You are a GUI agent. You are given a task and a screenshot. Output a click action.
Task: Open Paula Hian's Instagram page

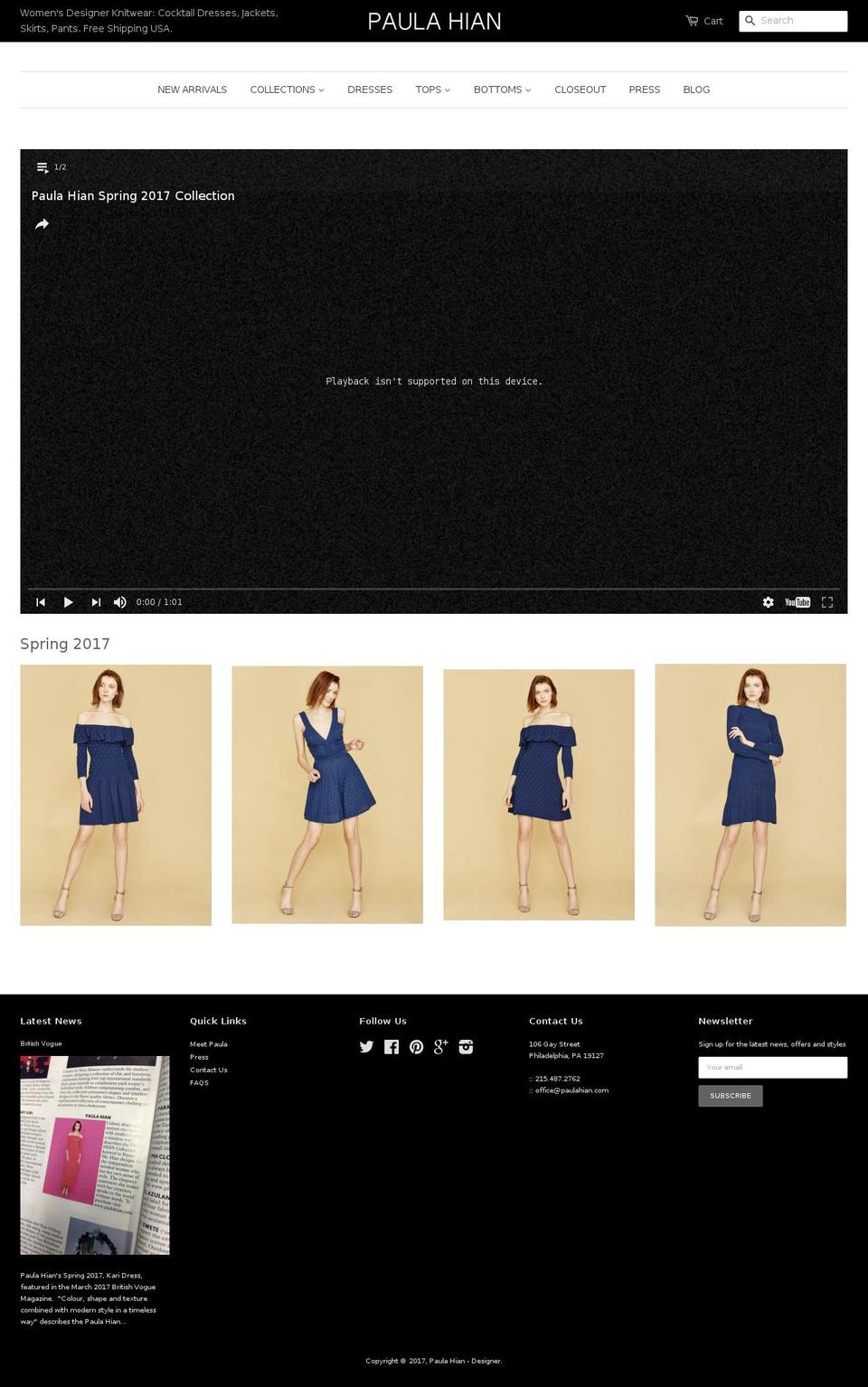click(x=466, y=1046)
